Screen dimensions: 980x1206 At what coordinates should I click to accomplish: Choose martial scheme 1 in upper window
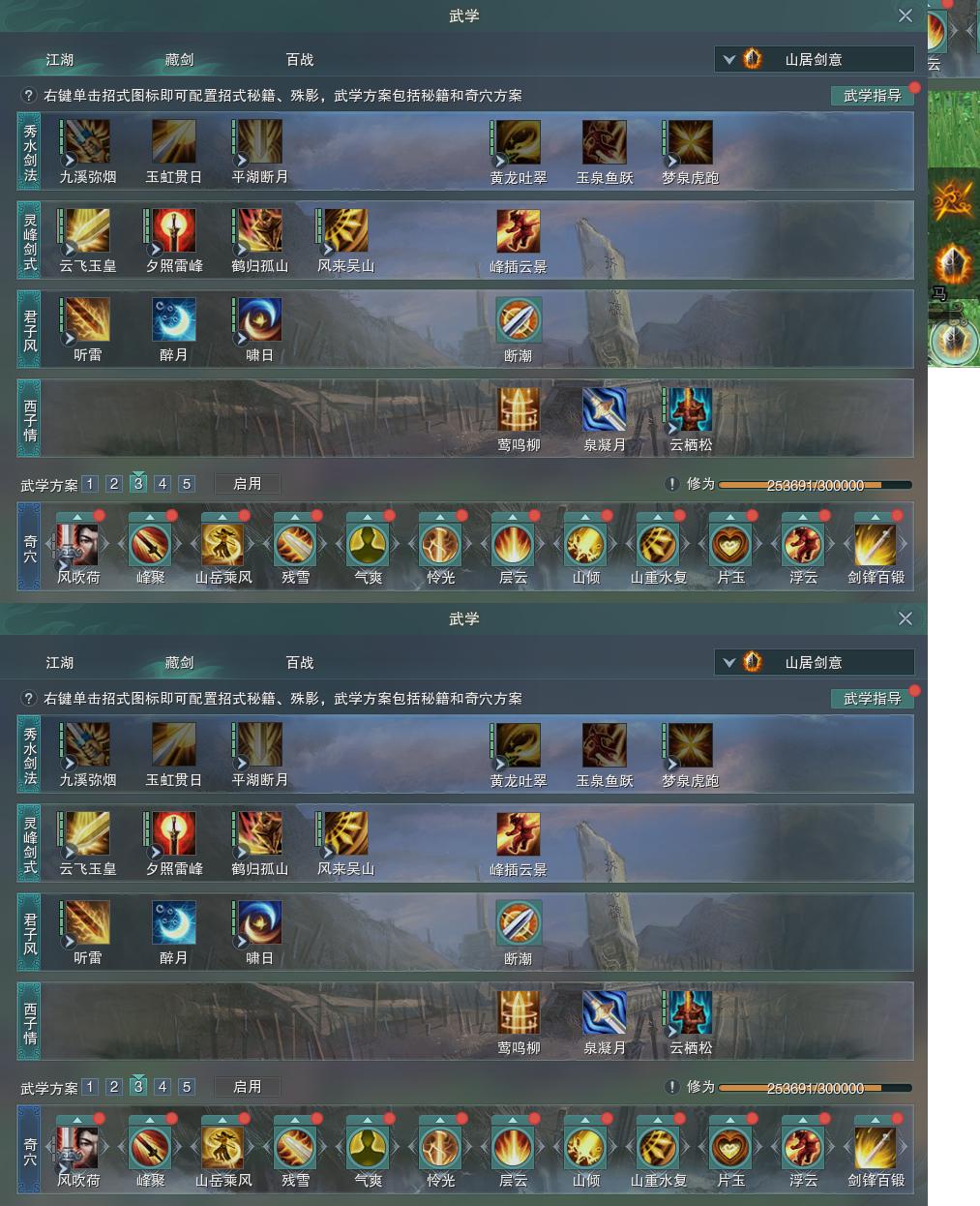point(90,484)
